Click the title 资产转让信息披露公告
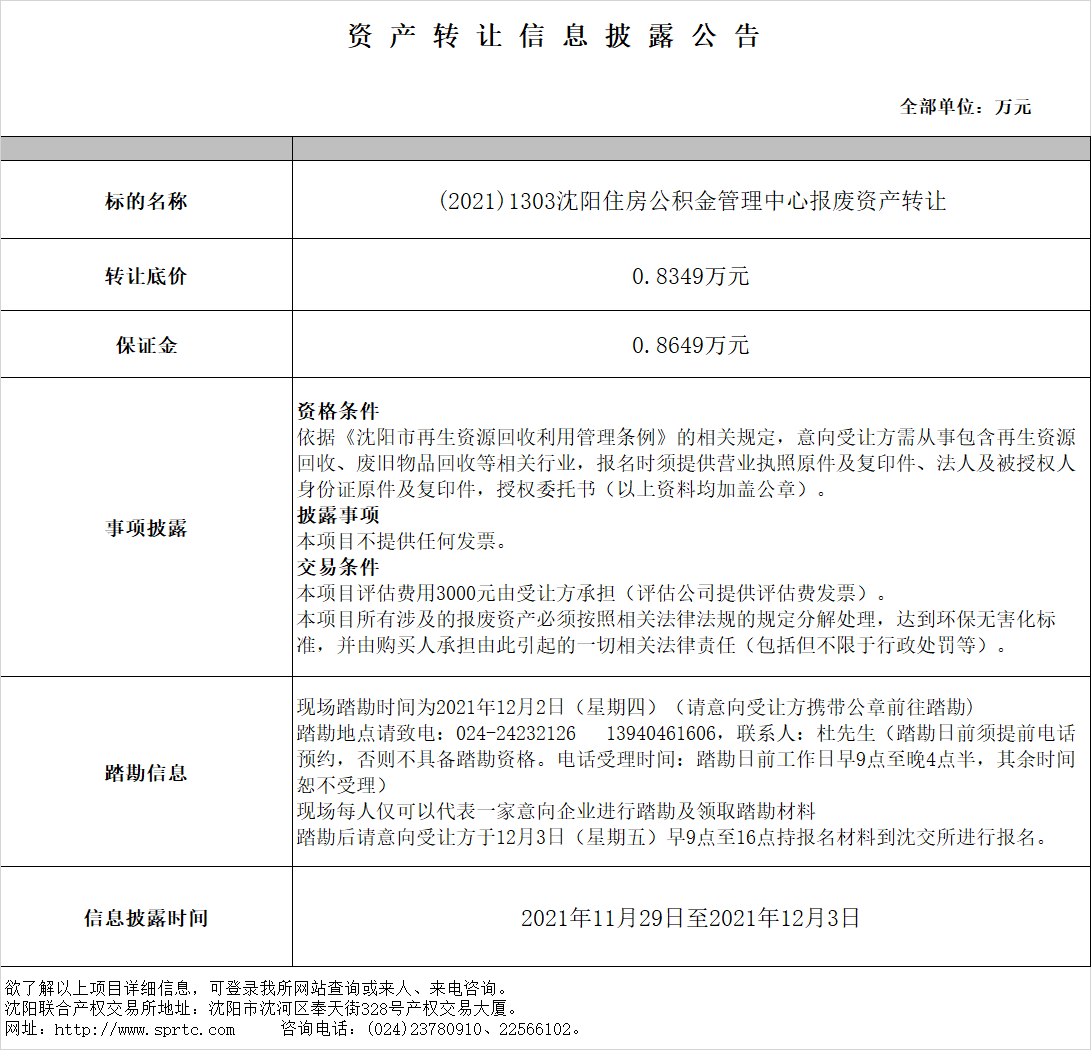This screenshot has height=1050, width=1091. pos(554,37)
